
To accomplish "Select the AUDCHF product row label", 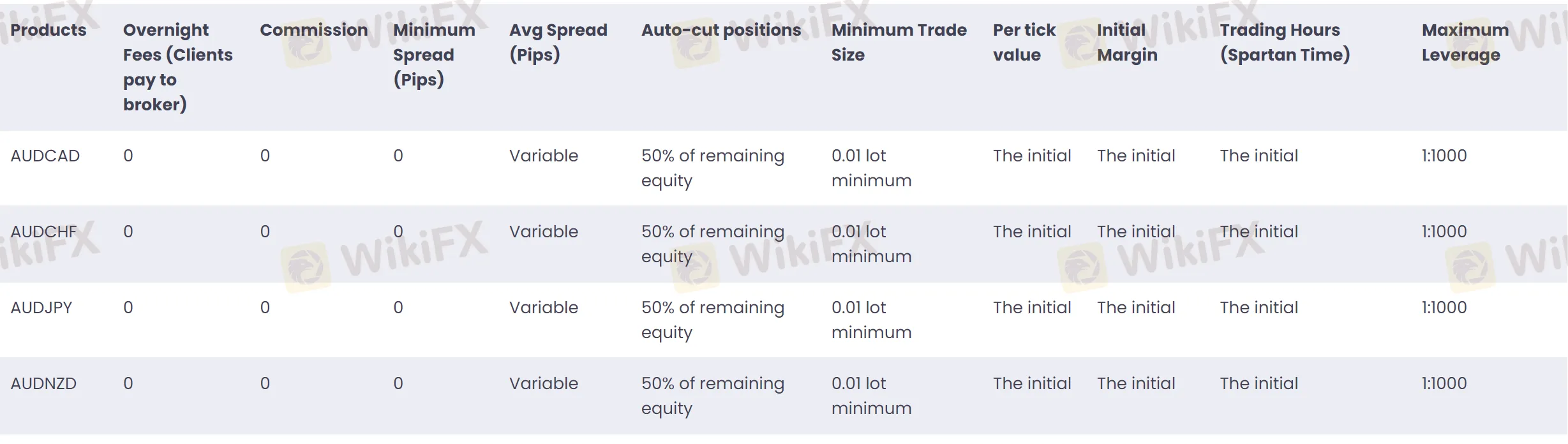I will tap(43, 232).
